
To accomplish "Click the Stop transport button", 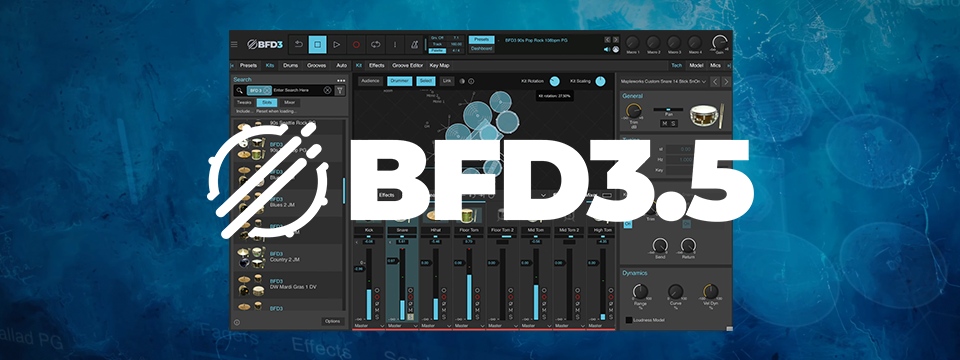I will click(x=317, y=44).
